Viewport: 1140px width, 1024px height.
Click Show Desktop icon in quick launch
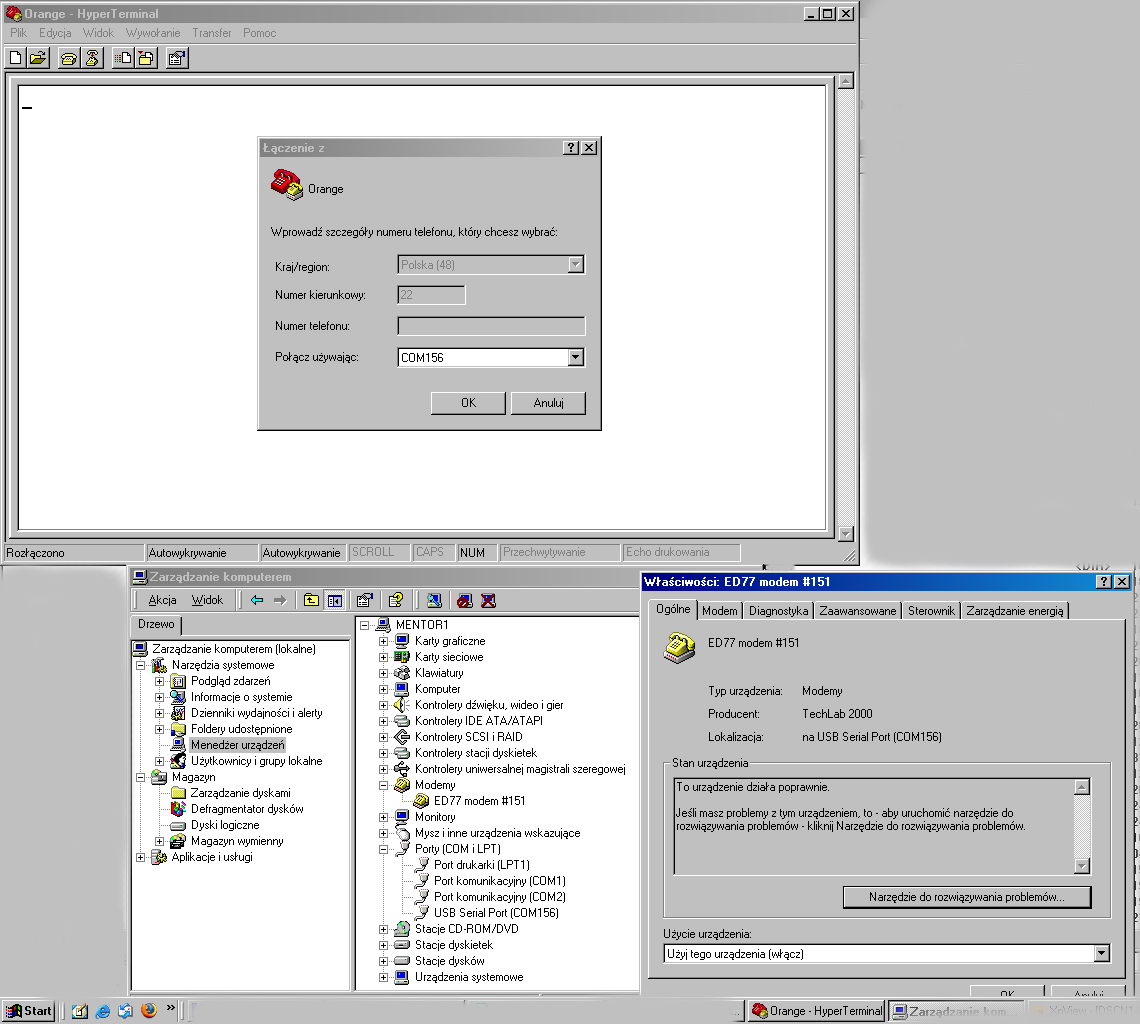click(80, 1010)
